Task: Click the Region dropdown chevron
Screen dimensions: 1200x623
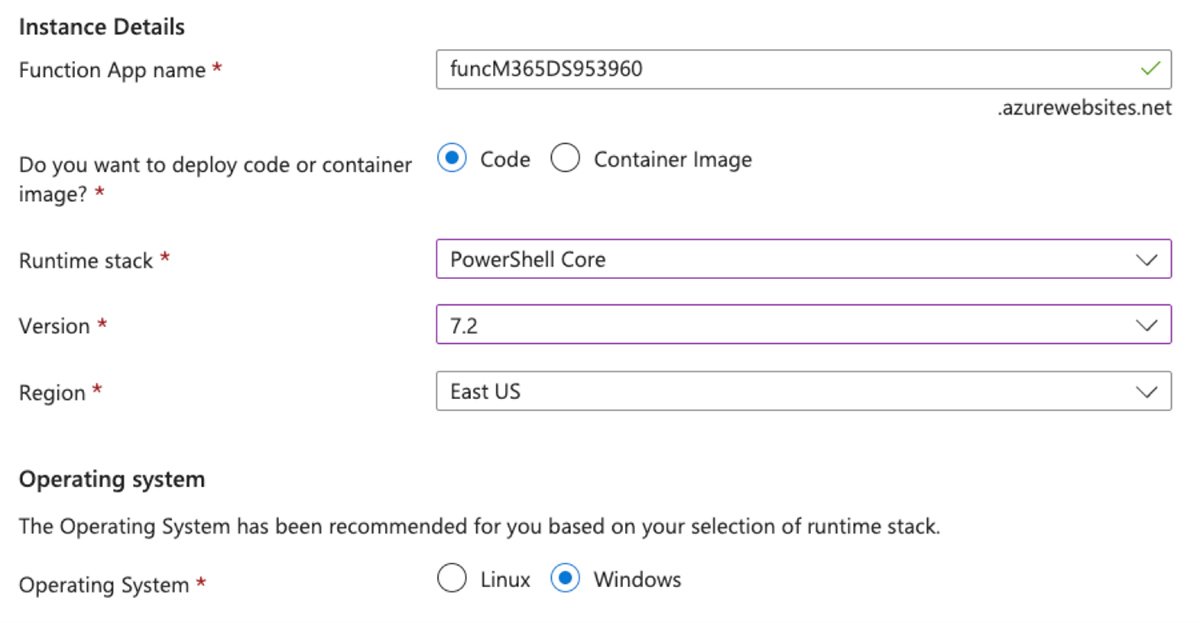Action: coord(1148,391)
